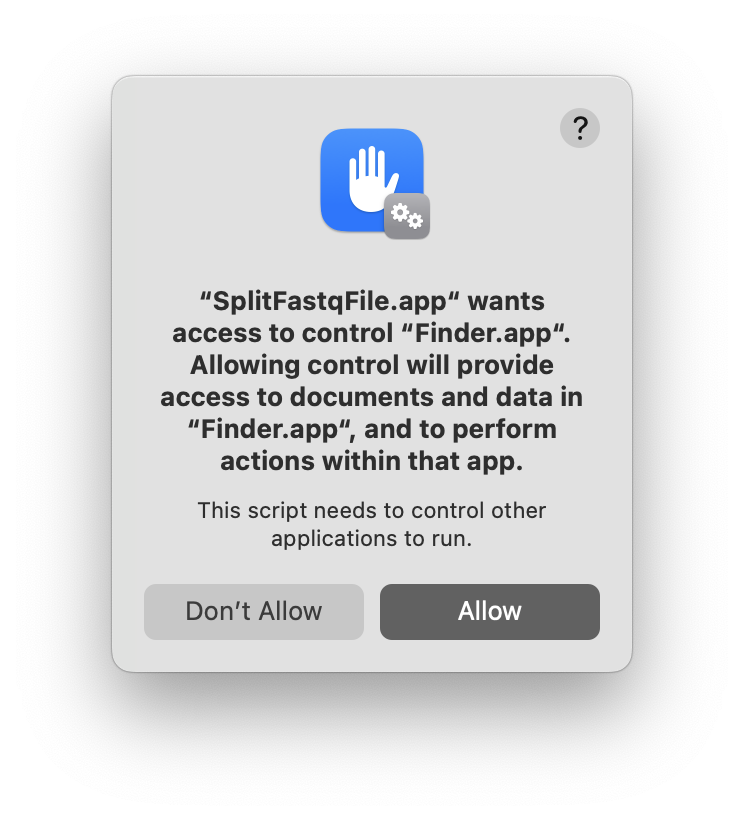
Task: Click the "Allowing control will provide" line
Action: click(372, 365)
